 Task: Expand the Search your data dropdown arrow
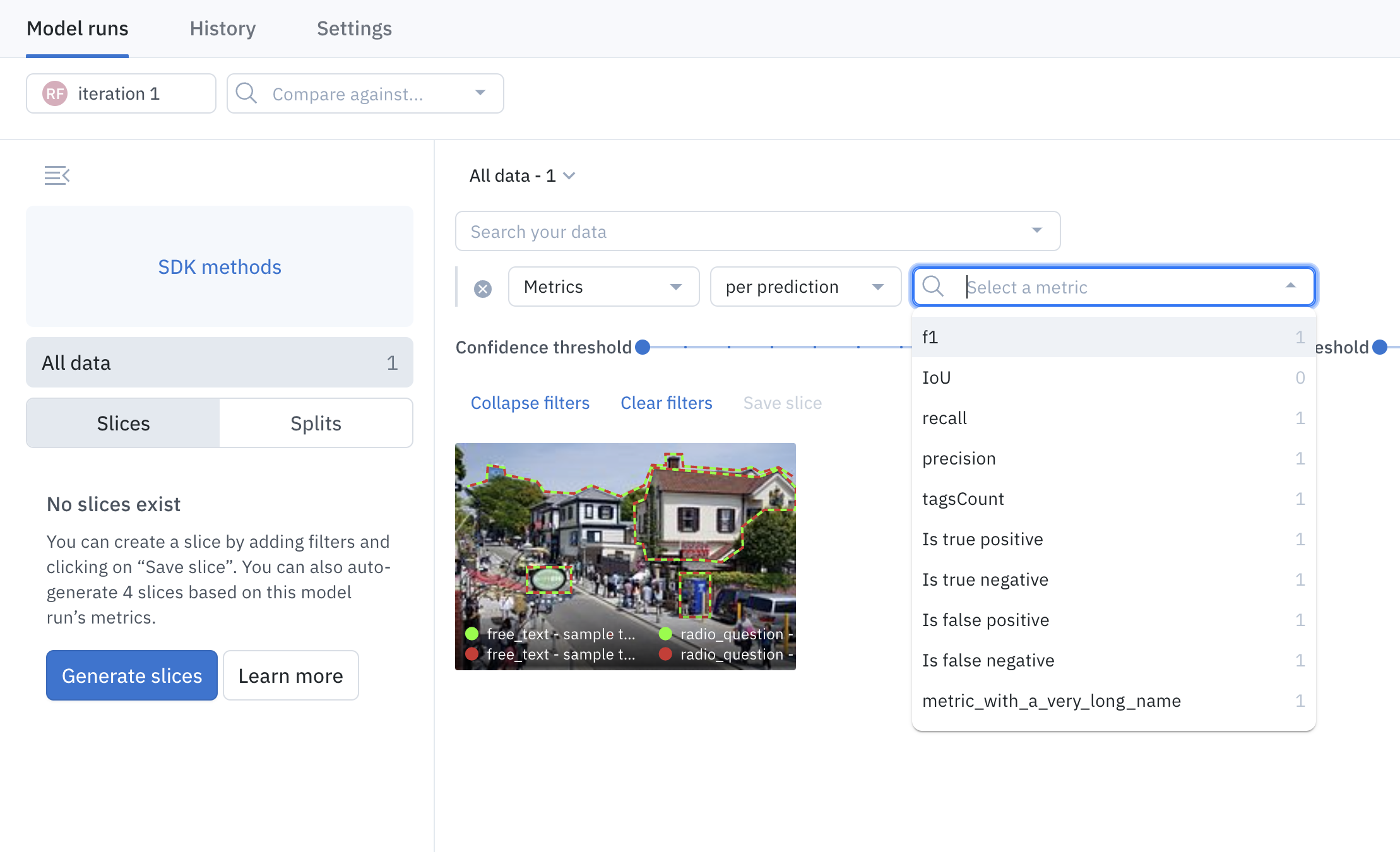pos(1037,231)
